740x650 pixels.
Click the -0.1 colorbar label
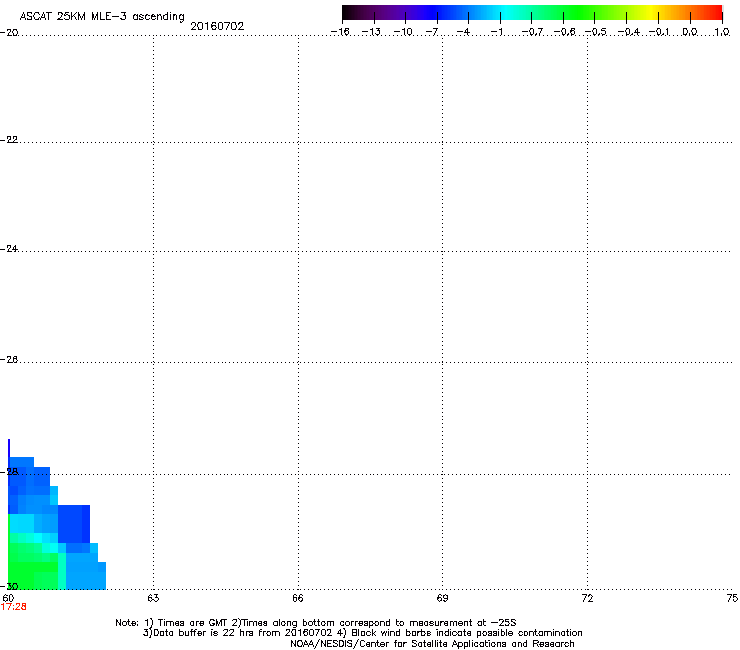point(659,32)
